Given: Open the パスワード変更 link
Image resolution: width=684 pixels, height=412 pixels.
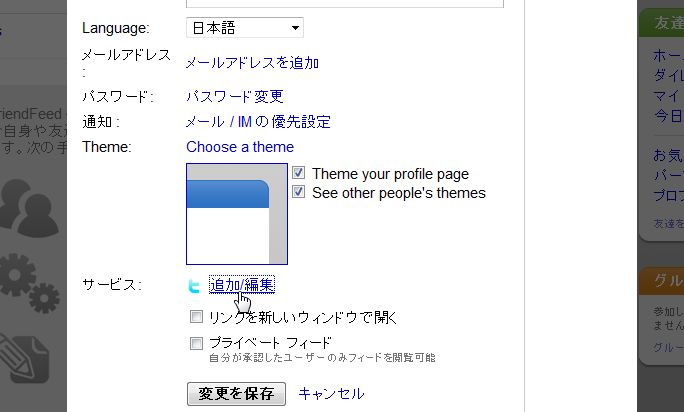Looking at the screenshot, I should tap(235, 96).
